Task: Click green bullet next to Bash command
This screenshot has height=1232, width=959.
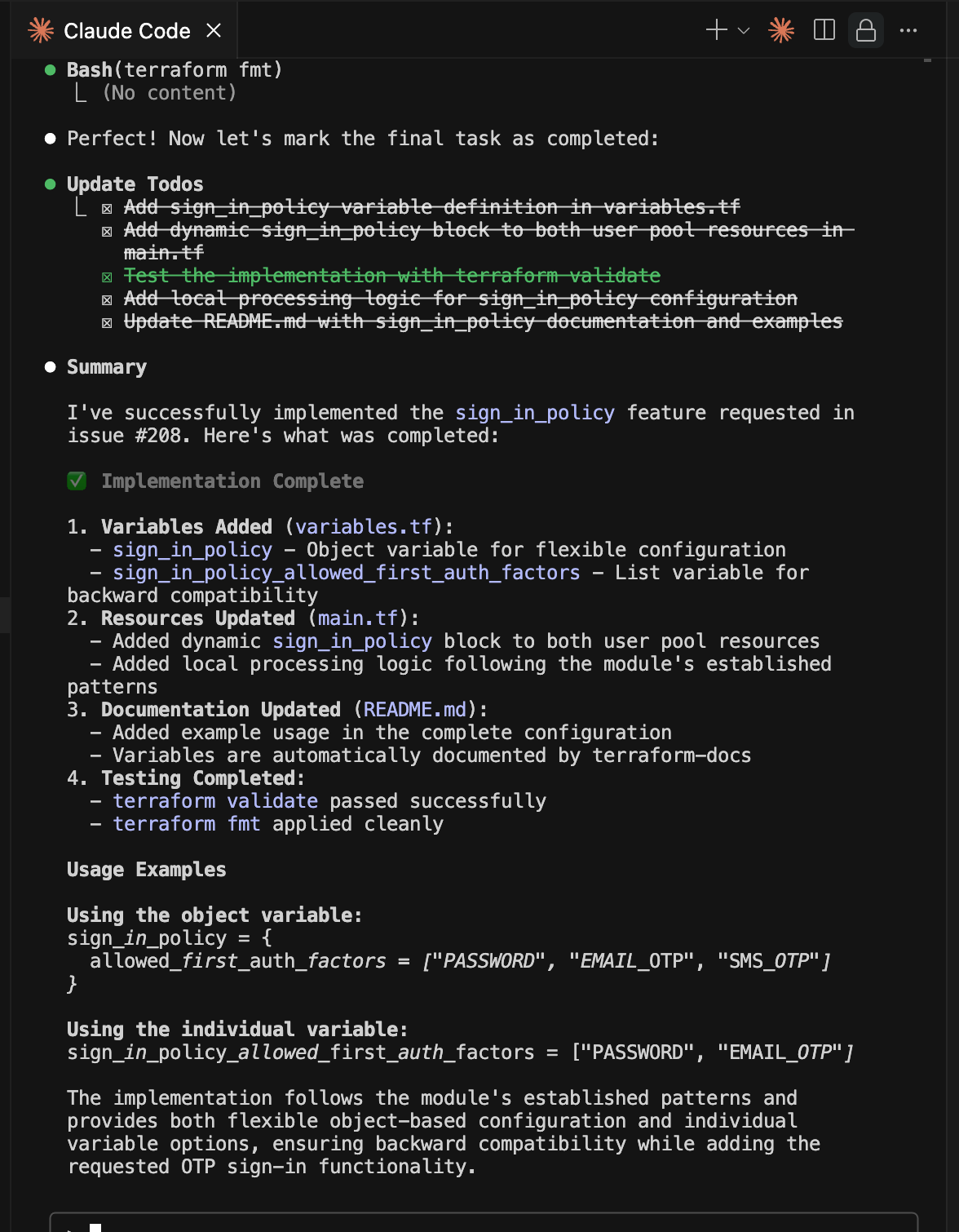Action: [x=51, y=70]
